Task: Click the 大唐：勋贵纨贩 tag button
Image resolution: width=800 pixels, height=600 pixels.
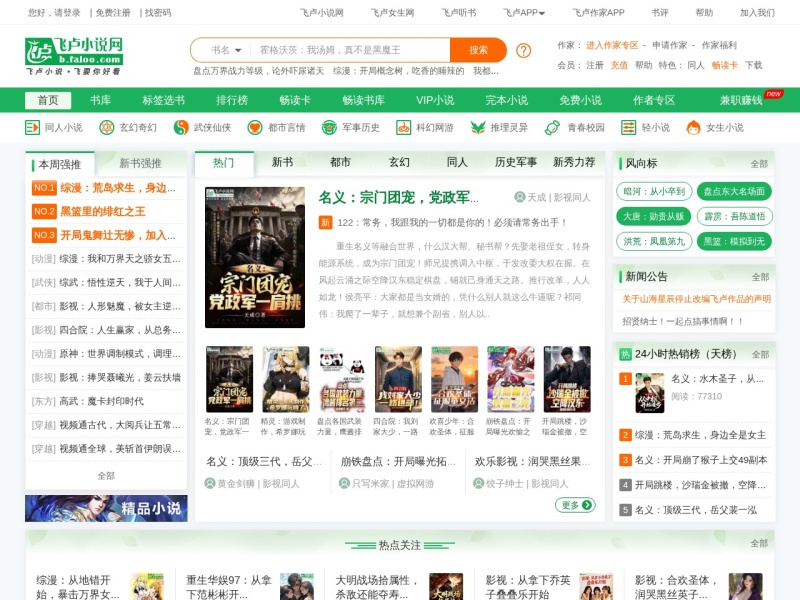Action: point(654,216)
